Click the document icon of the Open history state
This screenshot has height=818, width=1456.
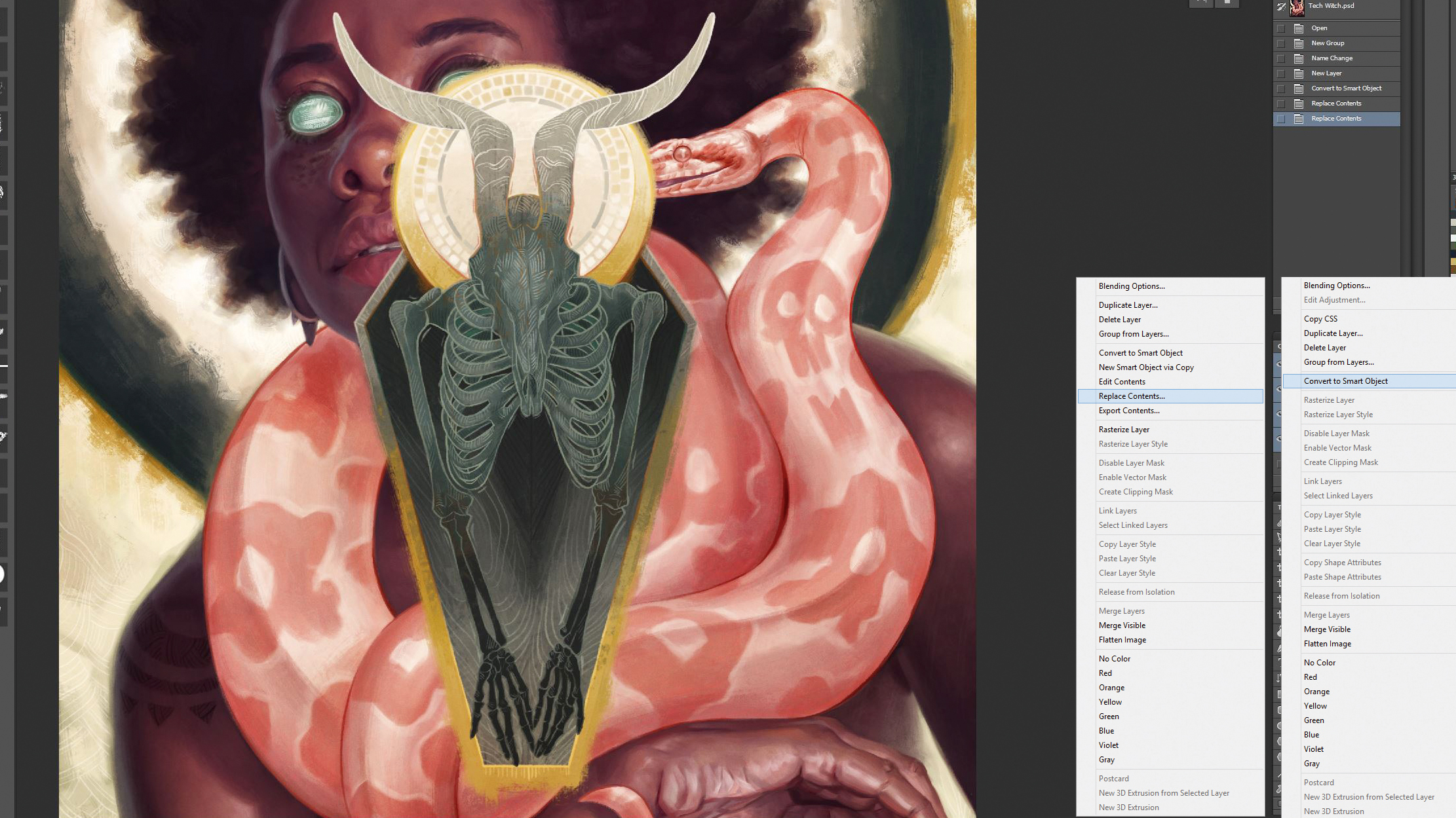click(x=1299, y=28)
